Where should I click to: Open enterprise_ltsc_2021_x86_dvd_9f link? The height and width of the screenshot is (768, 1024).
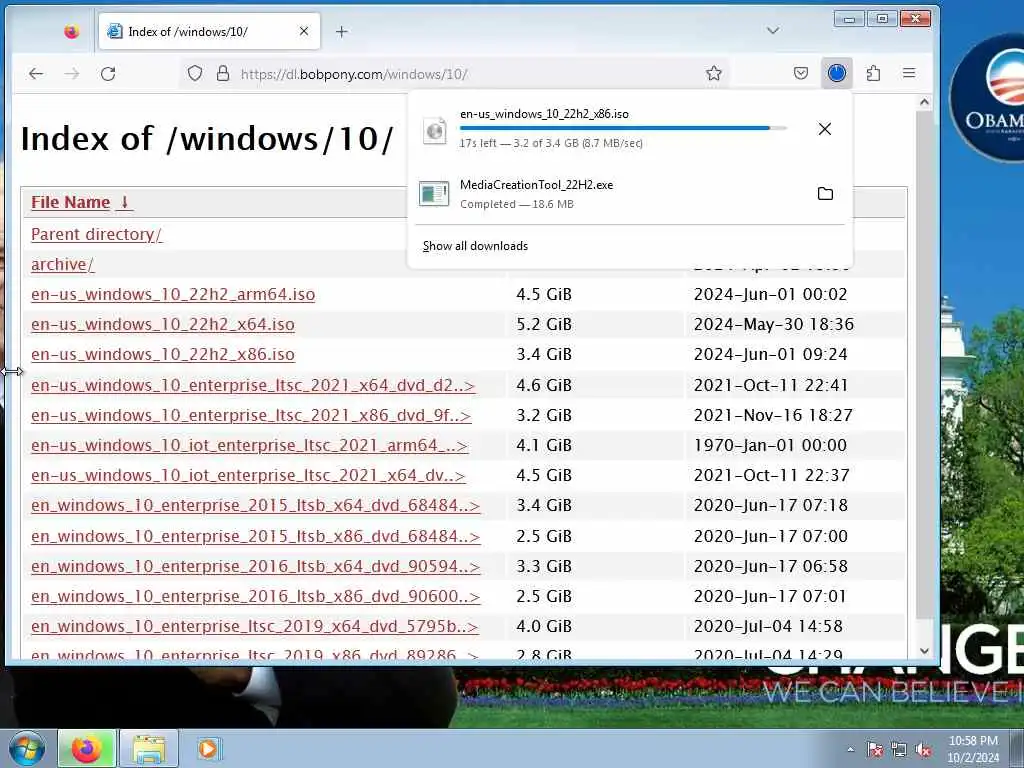(x=251, y=415)
